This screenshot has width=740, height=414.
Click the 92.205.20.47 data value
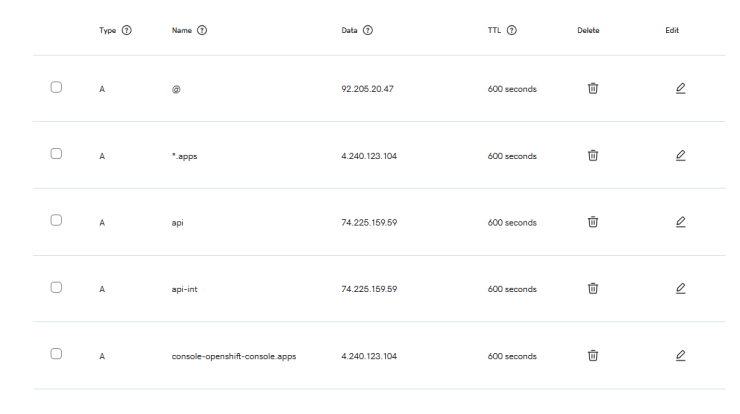[x=367, y=89]
